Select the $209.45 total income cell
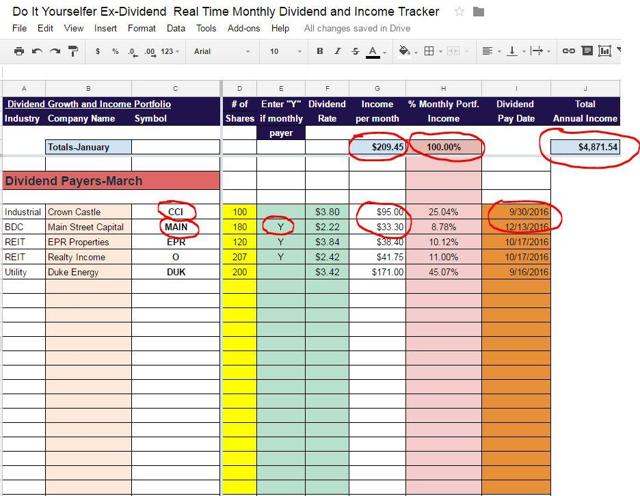 [378, 147]
